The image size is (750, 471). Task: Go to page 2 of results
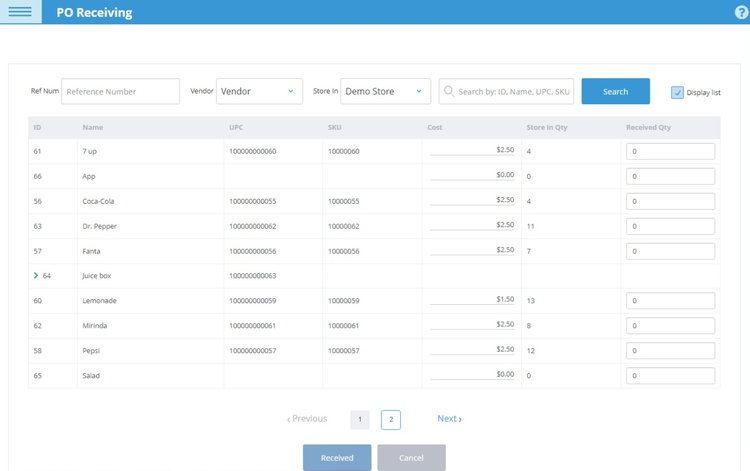pyautogui.click(x=390, y=419)
